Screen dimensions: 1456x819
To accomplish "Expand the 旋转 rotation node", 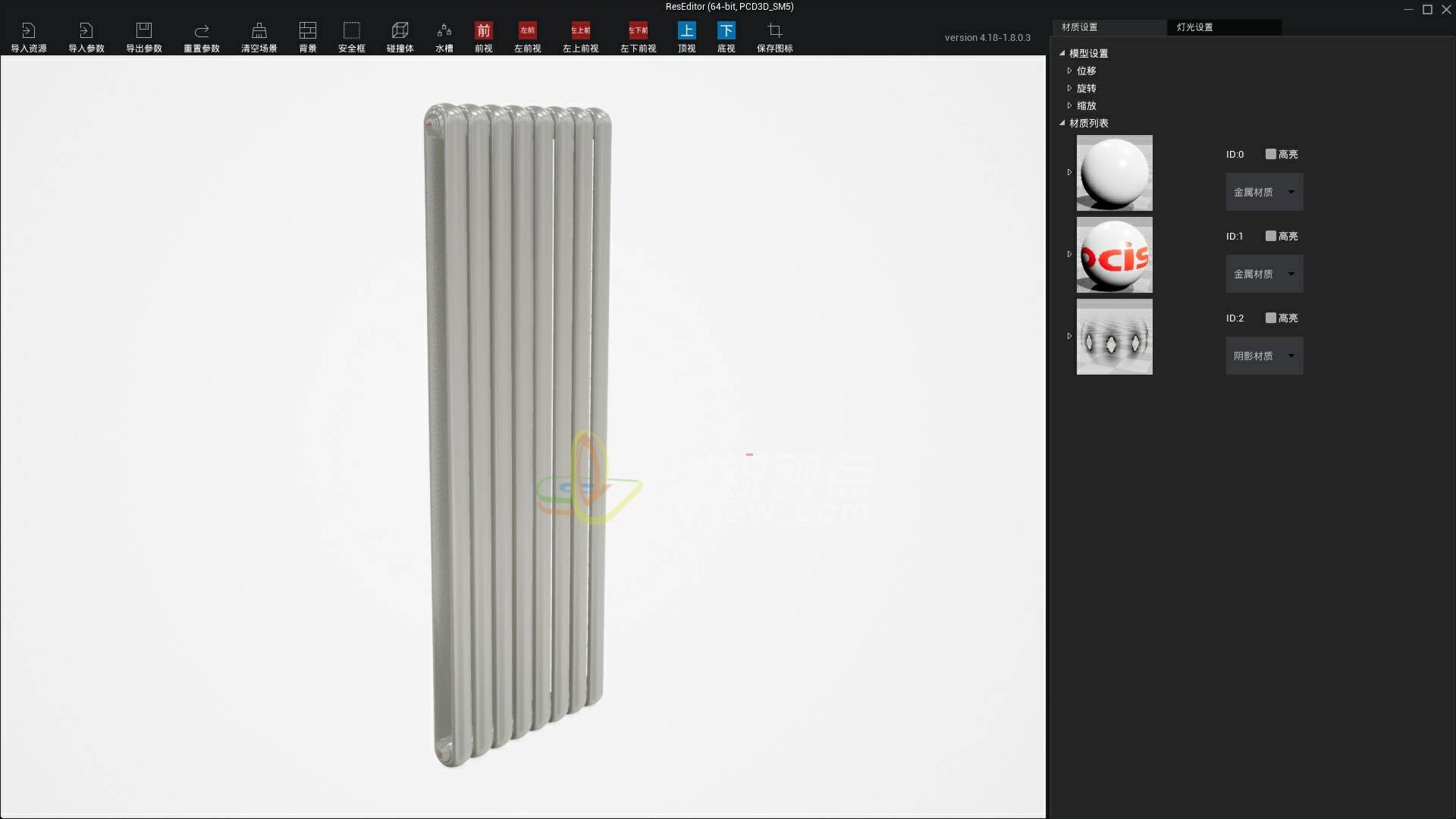I will coord(1069,88).
